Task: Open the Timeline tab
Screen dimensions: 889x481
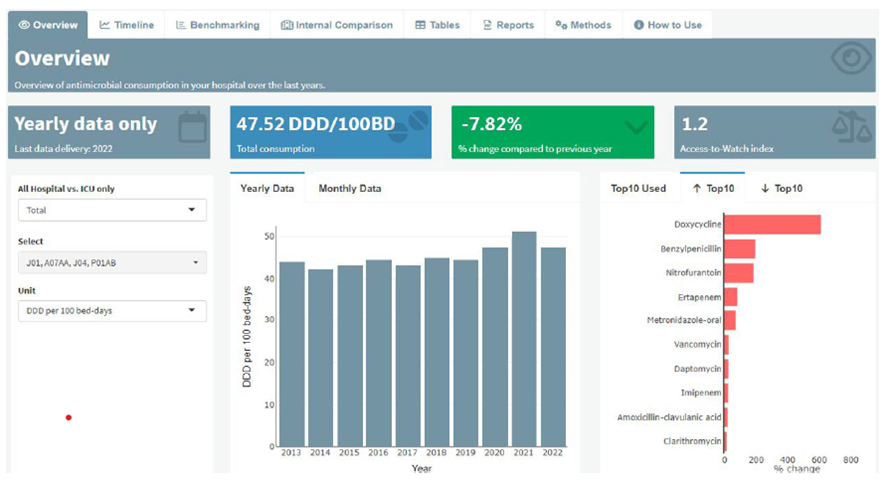Action: click(x=126, y=25)
